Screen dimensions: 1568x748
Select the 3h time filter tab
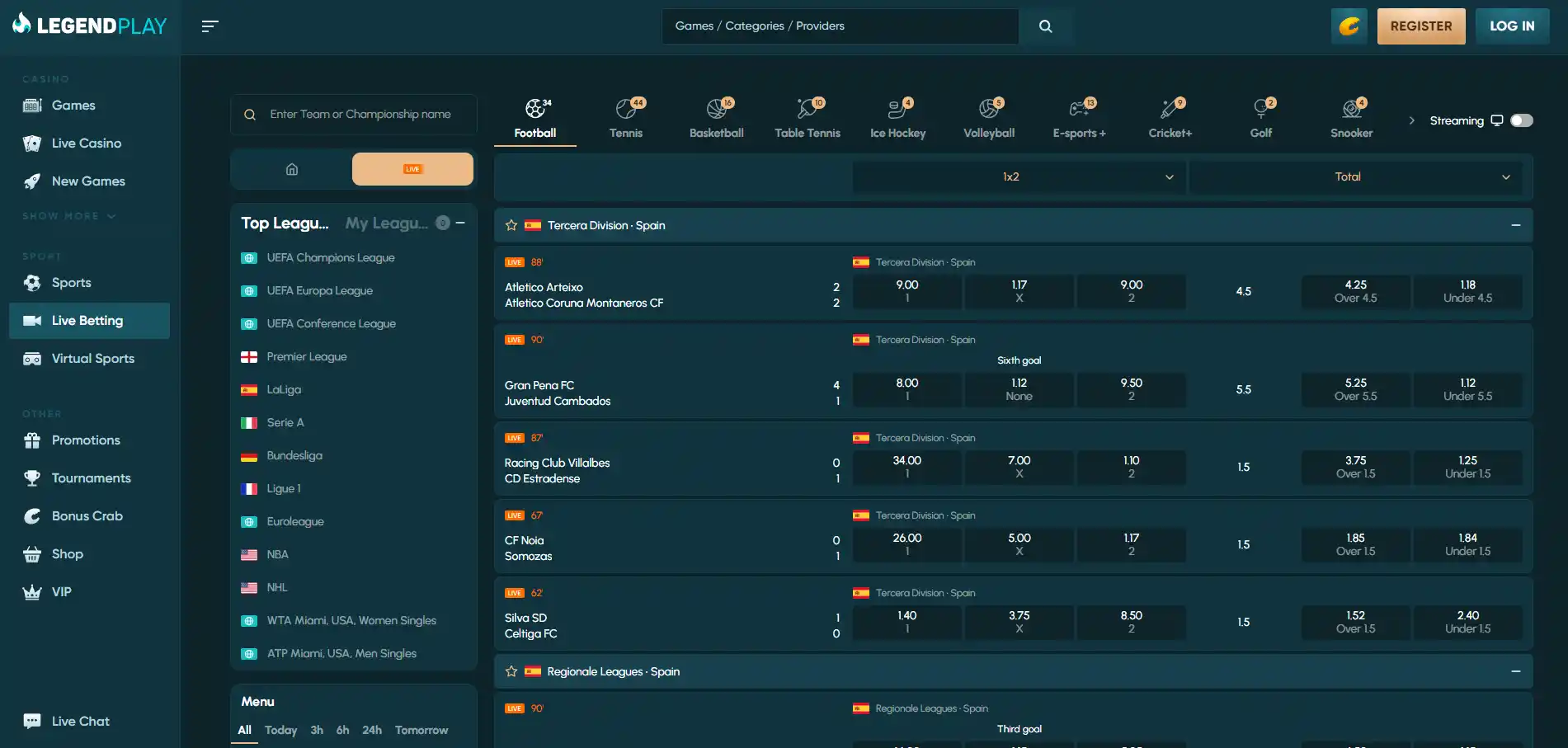click(x=317, y=730)
